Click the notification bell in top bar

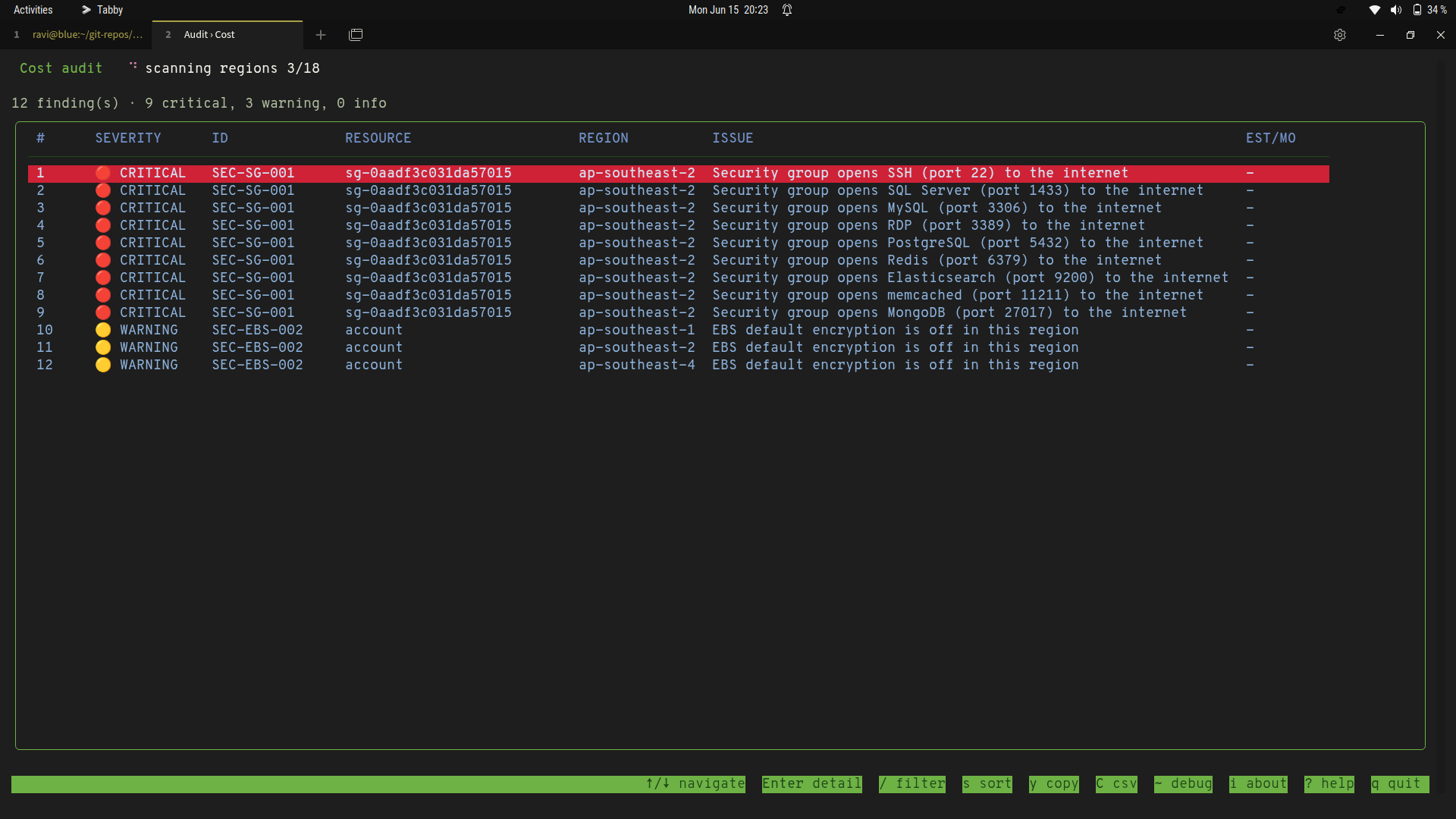[x=787, y=10]
